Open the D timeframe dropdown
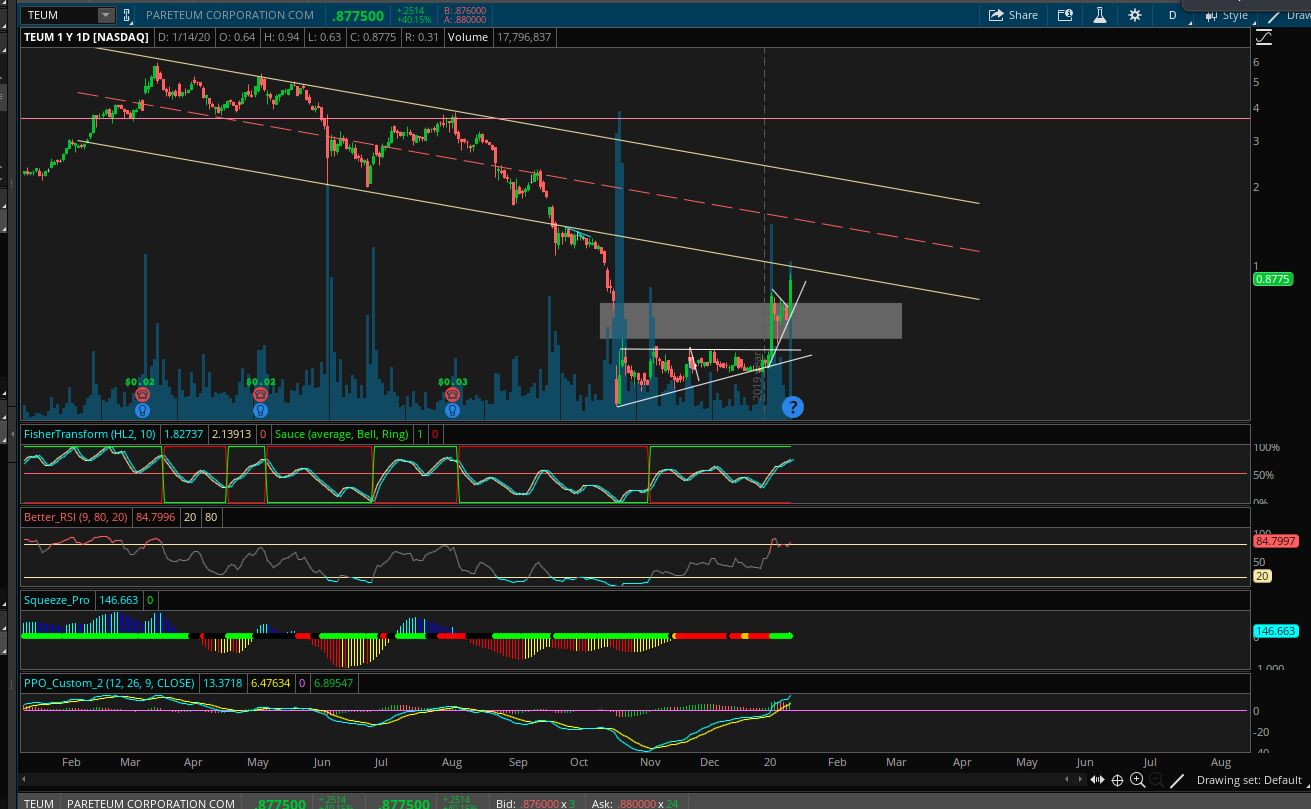Image resolution: width=1311 pixels, height=809 pixels. click(1172, 15)
